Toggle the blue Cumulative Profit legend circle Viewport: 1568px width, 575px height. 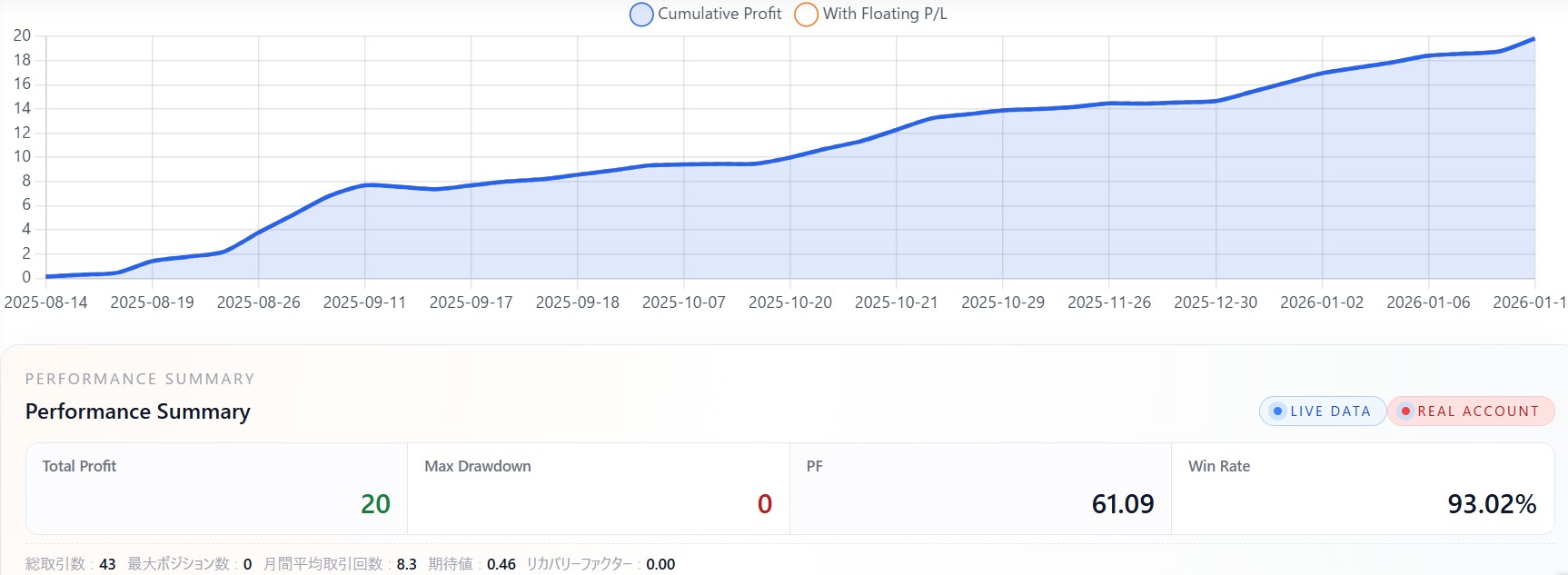pyautogui.click(x=641, y=15)
